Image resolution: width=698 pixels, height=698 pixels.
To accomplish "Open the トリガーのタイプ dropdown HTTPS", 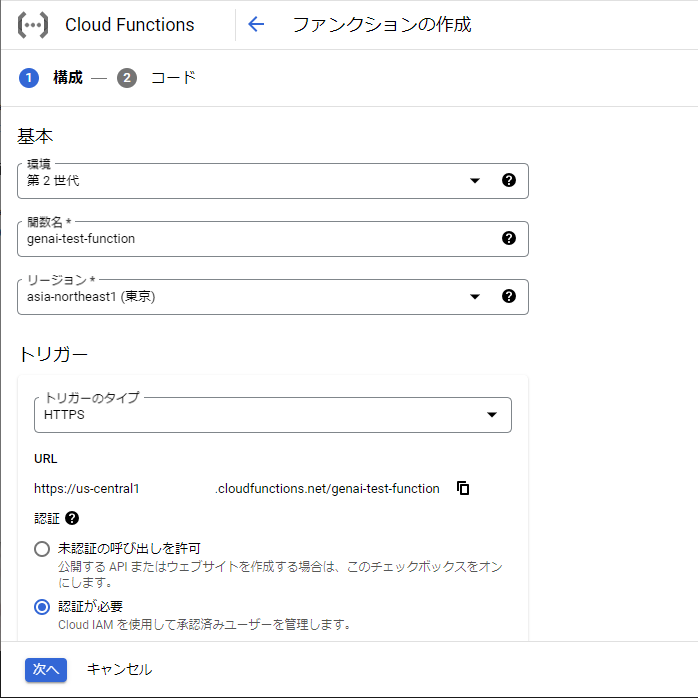I will coord(273,414).
